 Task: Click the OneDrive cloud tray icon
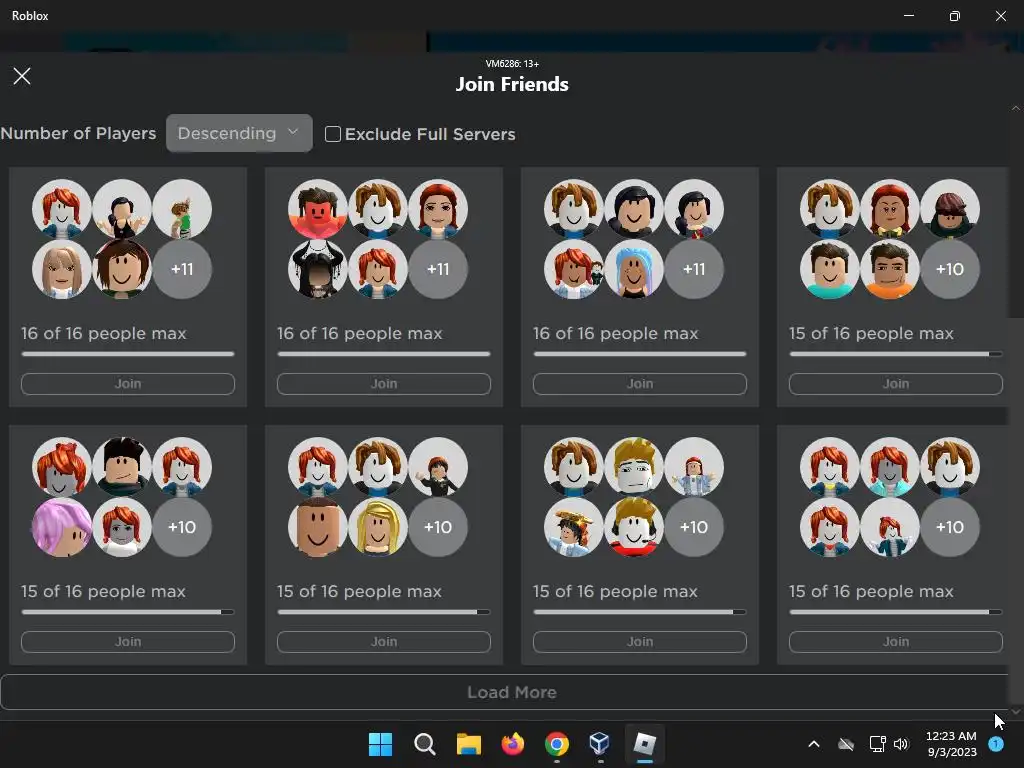846,744
